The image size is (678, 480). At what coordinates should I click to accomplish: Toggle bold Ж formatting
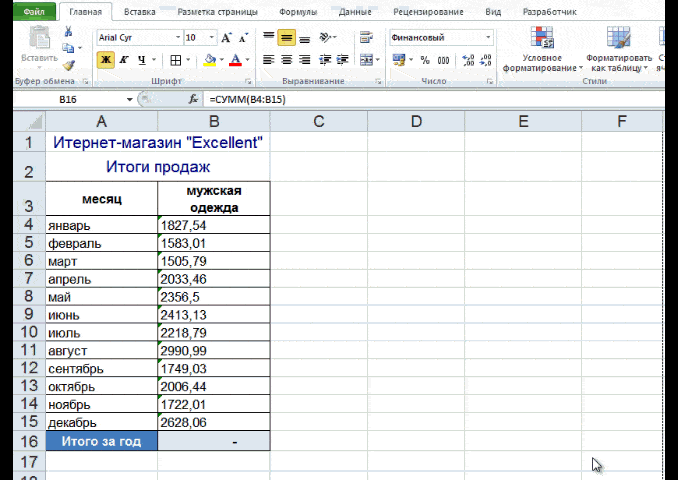pyautogui.click(x=106, y=60)
